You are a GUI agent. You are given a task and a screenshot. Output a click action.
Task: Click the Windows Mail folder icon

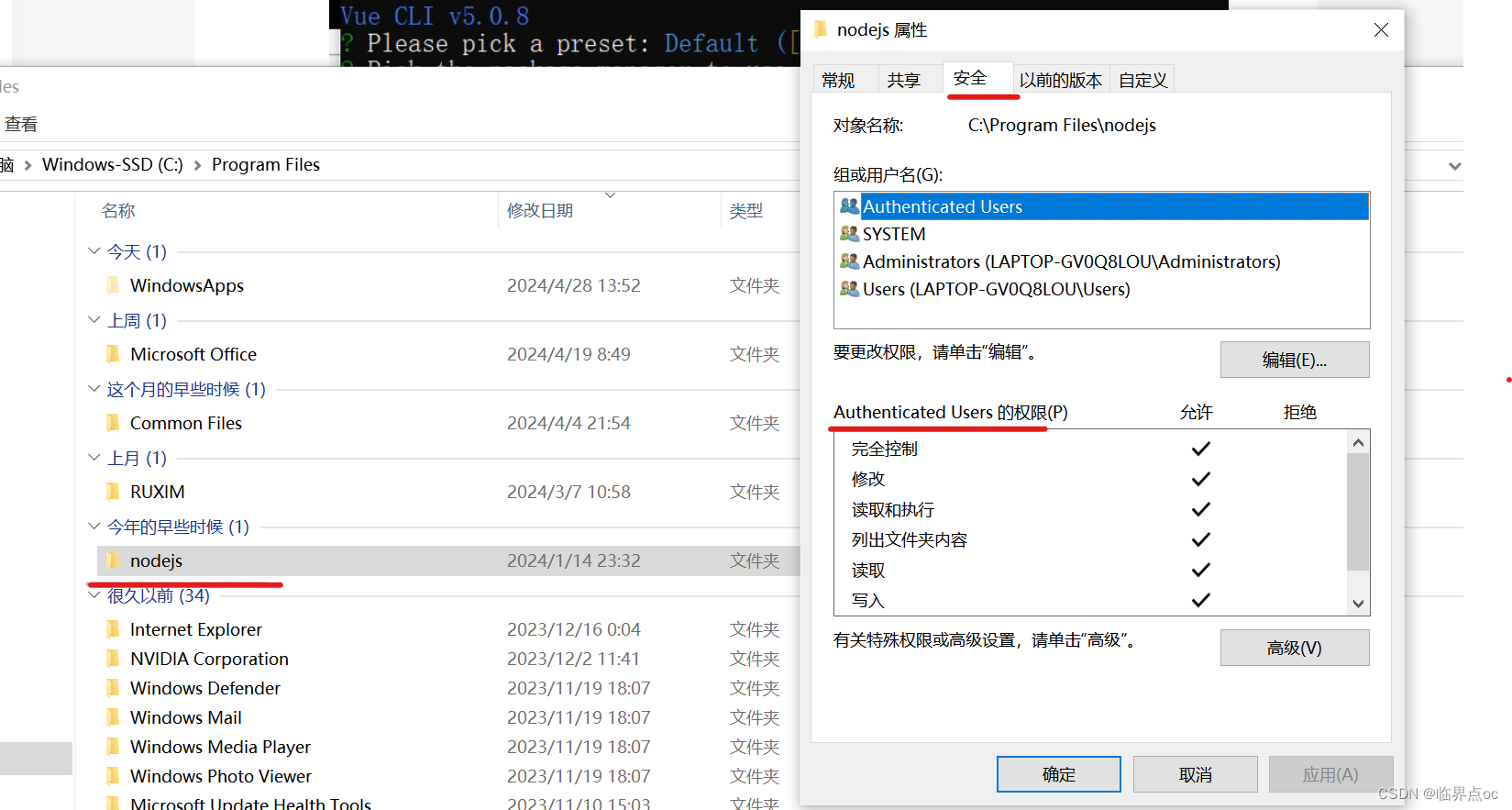tap(113, 717)
